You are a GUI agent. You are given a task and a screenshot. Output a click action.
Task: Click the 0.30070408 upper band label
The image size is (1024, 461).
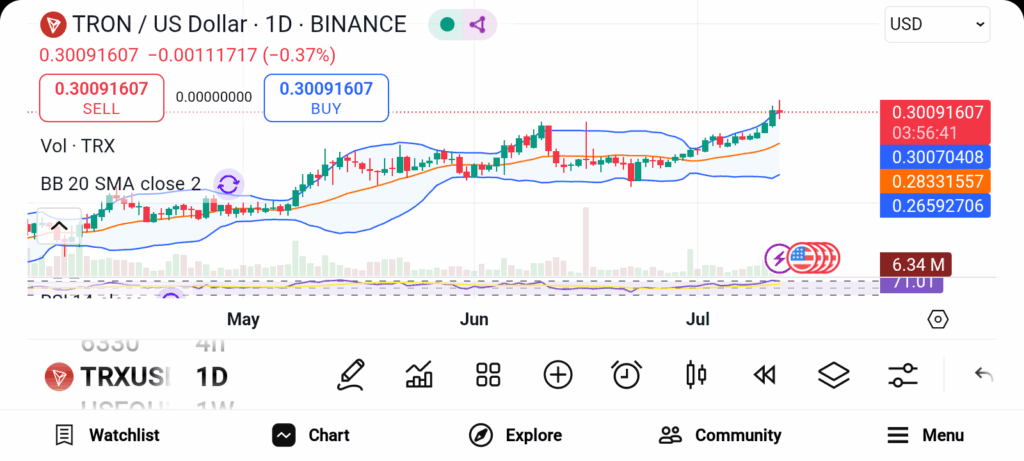click(935, 157)
